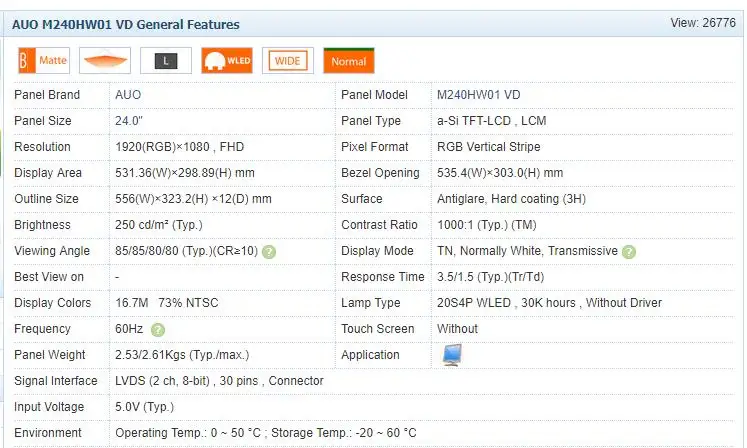
Task: Click the 85/85/80/80 viewing angle value
Action: [x=186, y=251]
